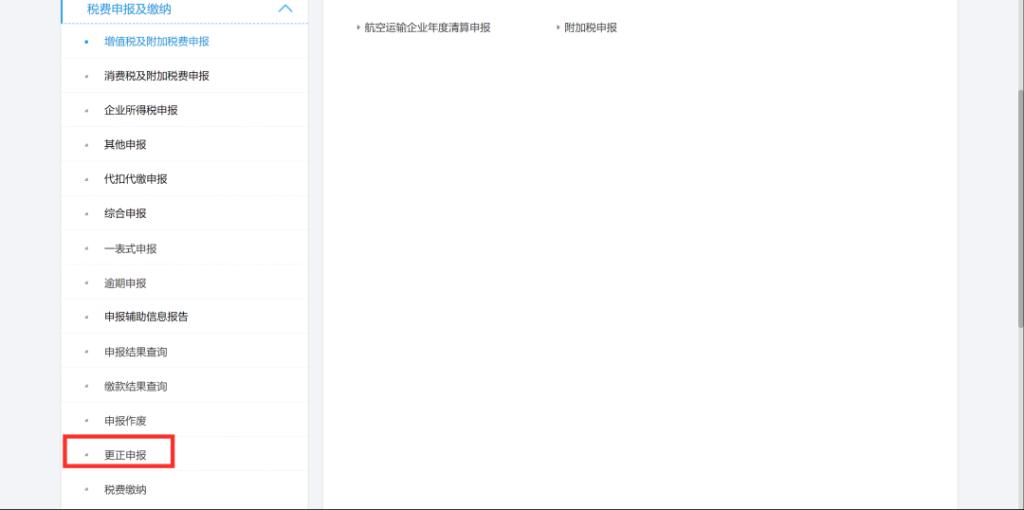Go to 税费缴纳
This screenshot has width=1024, height=510.
(125, 489)
